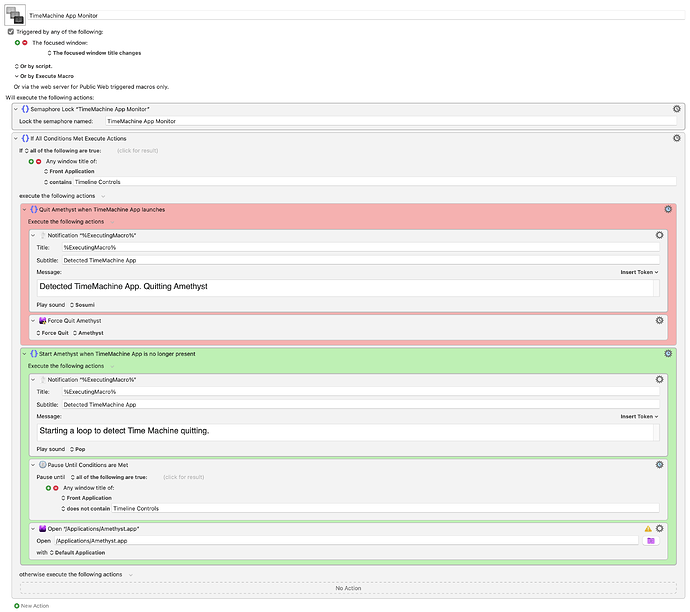Open the 'Or by script' options
The width and height of the screenshot is (690, 612).
point(33,66)
